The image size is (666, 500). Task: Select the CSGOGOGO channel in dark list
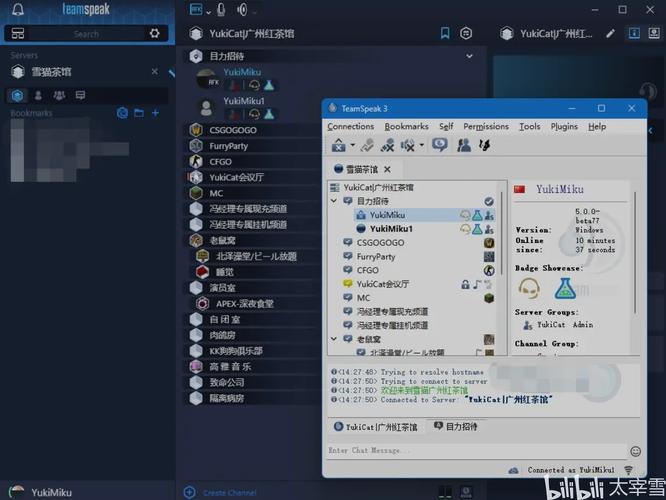tap(233, 130)
